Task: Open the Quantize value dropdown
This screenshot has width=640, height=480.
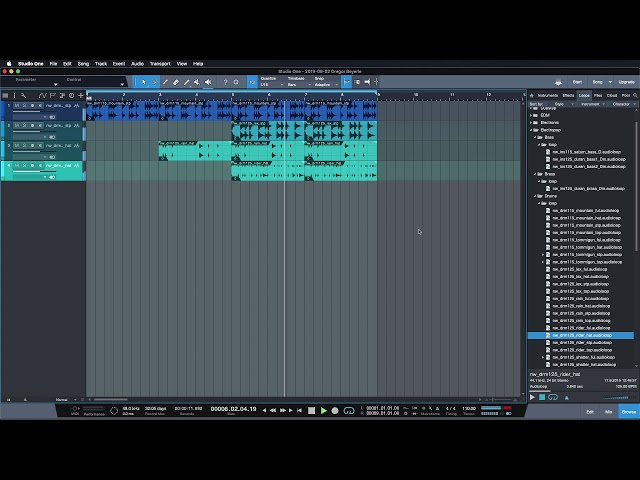Action: pos(272,84)
